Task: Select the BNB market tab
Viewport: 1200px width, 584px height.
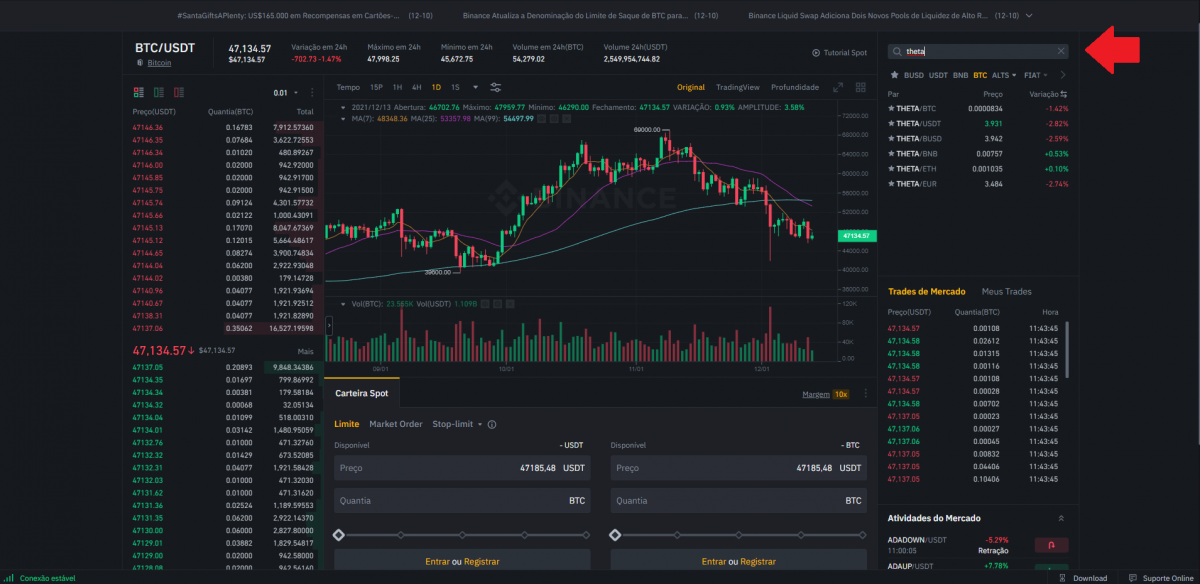Action: click(960, 75)
